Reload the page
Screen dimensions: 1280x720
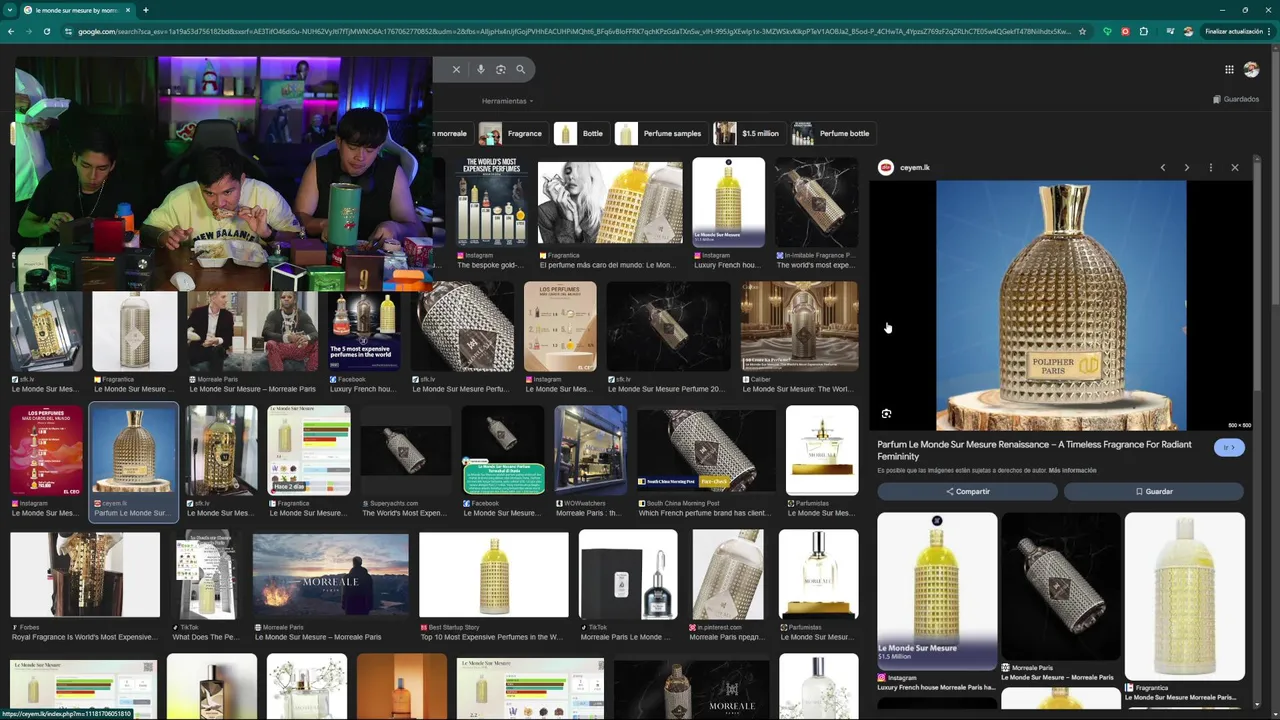click(46, 31)
